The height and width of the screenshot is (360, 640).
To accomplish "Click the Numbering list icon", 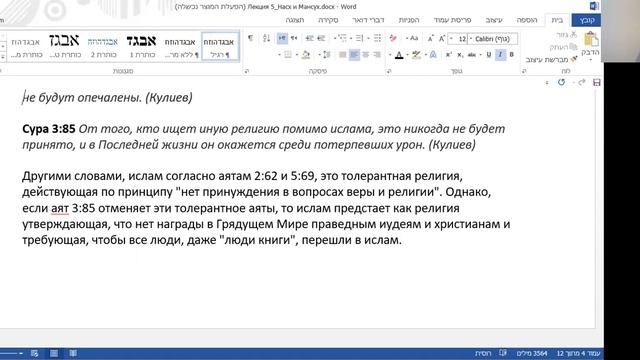I will pyautogui.click(x=359, y=38).
